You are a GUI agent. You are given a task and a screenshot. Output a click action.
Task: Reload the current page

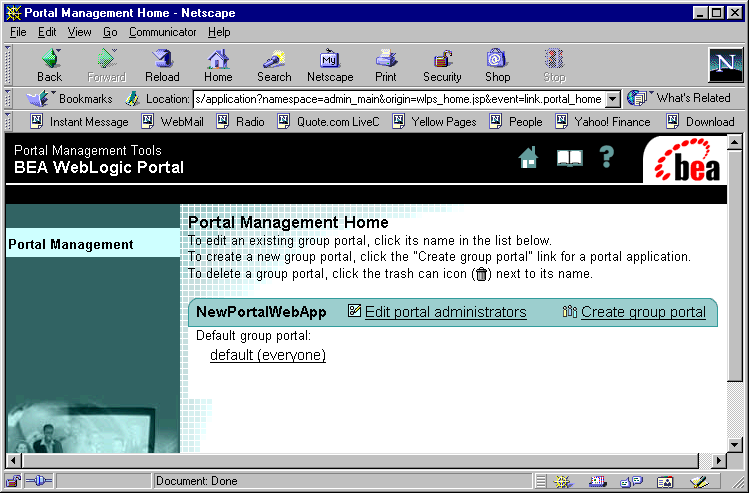(x=162, y=66)
